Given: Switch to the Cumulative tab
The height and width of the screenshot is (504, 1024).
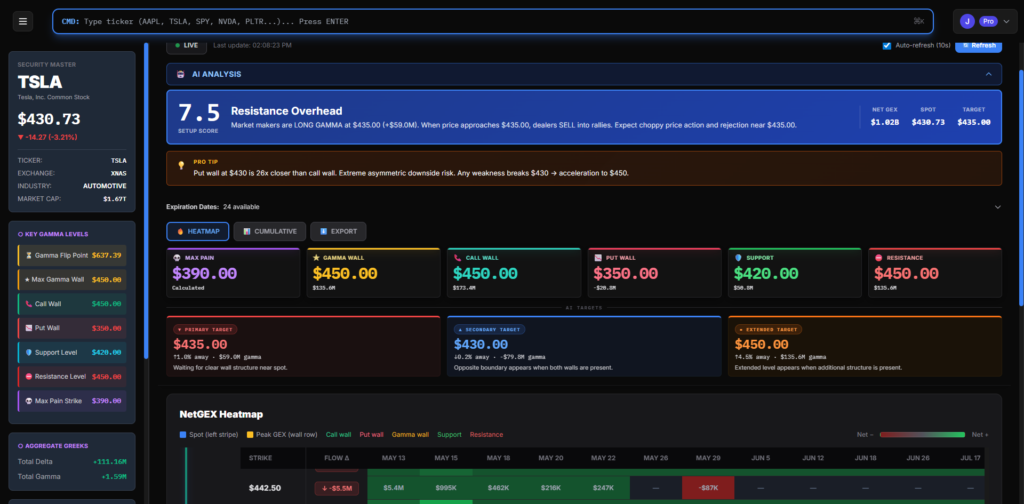Looking at the screenshot, I should point(270,231).
